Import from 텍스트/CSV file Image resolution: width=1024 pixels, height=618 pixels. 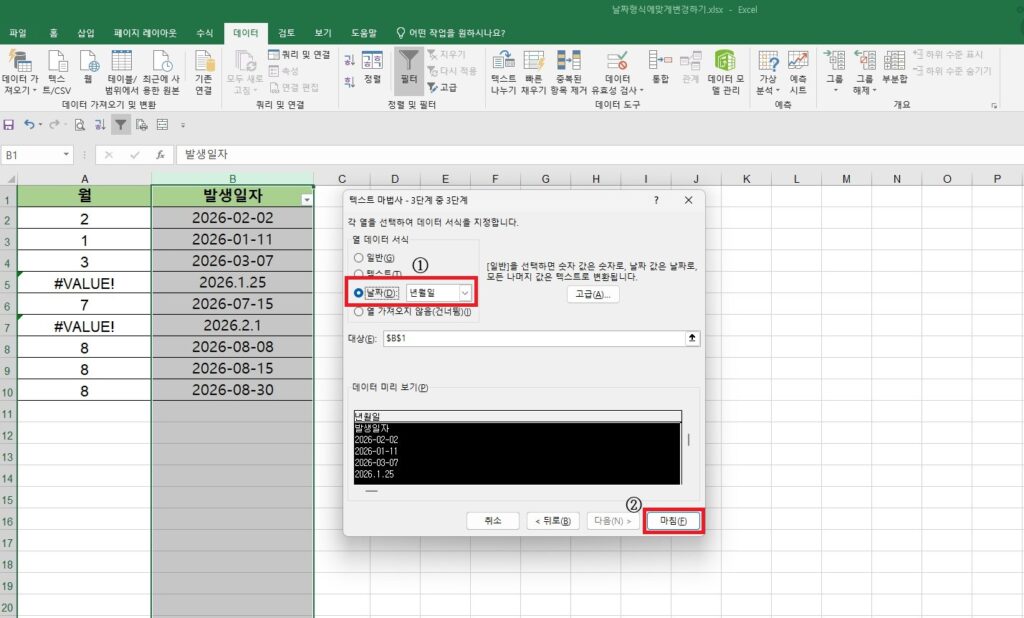(x=57, y=72)
